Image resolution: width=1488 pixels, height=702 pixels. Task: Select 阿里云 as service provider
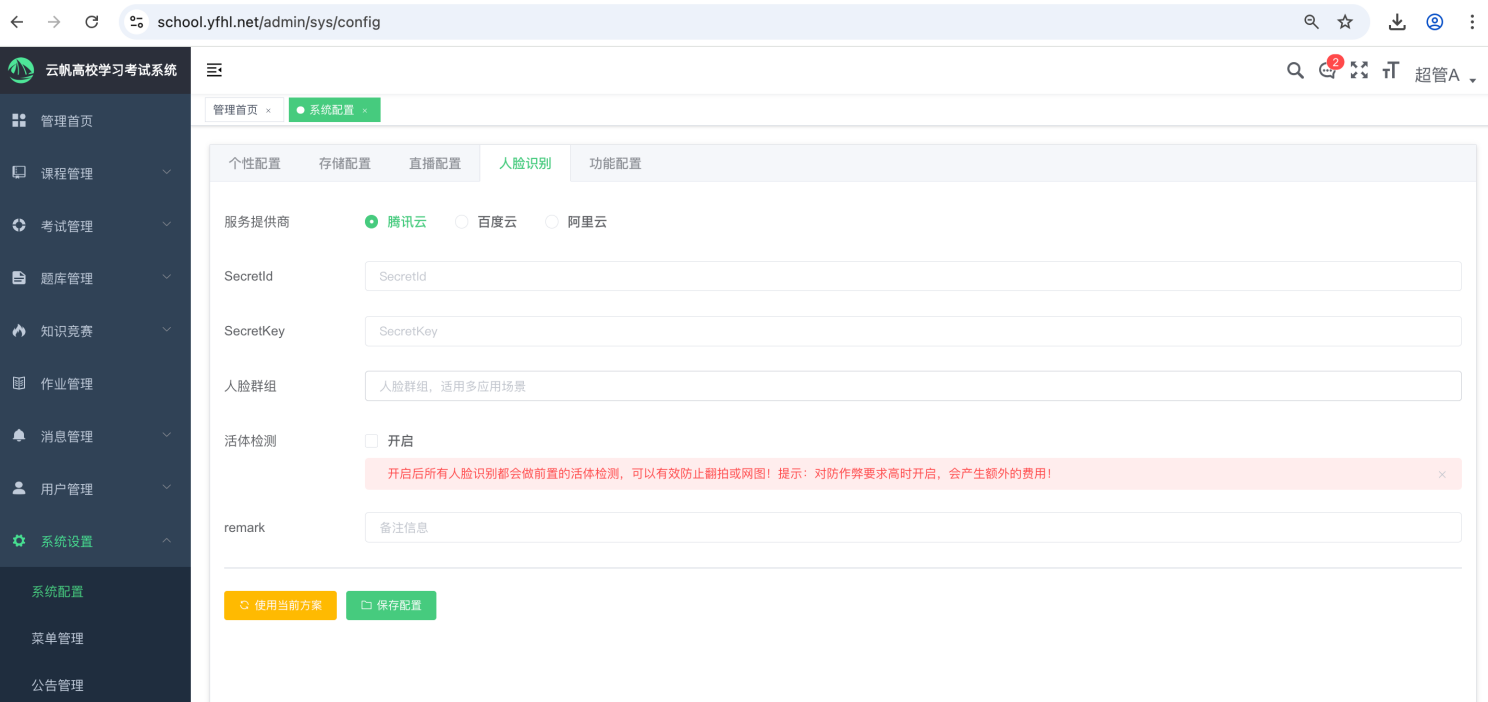(x=552, y=222)
